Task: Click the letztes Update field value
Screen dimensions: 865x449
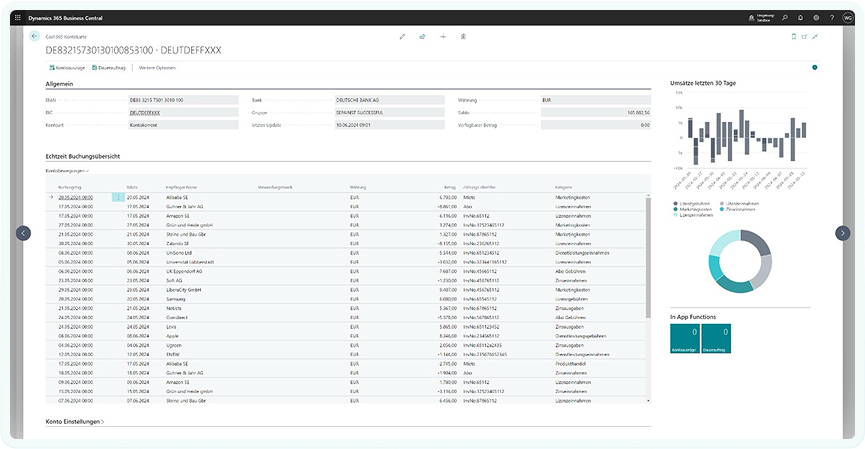Action: click(x=389, y=125)
